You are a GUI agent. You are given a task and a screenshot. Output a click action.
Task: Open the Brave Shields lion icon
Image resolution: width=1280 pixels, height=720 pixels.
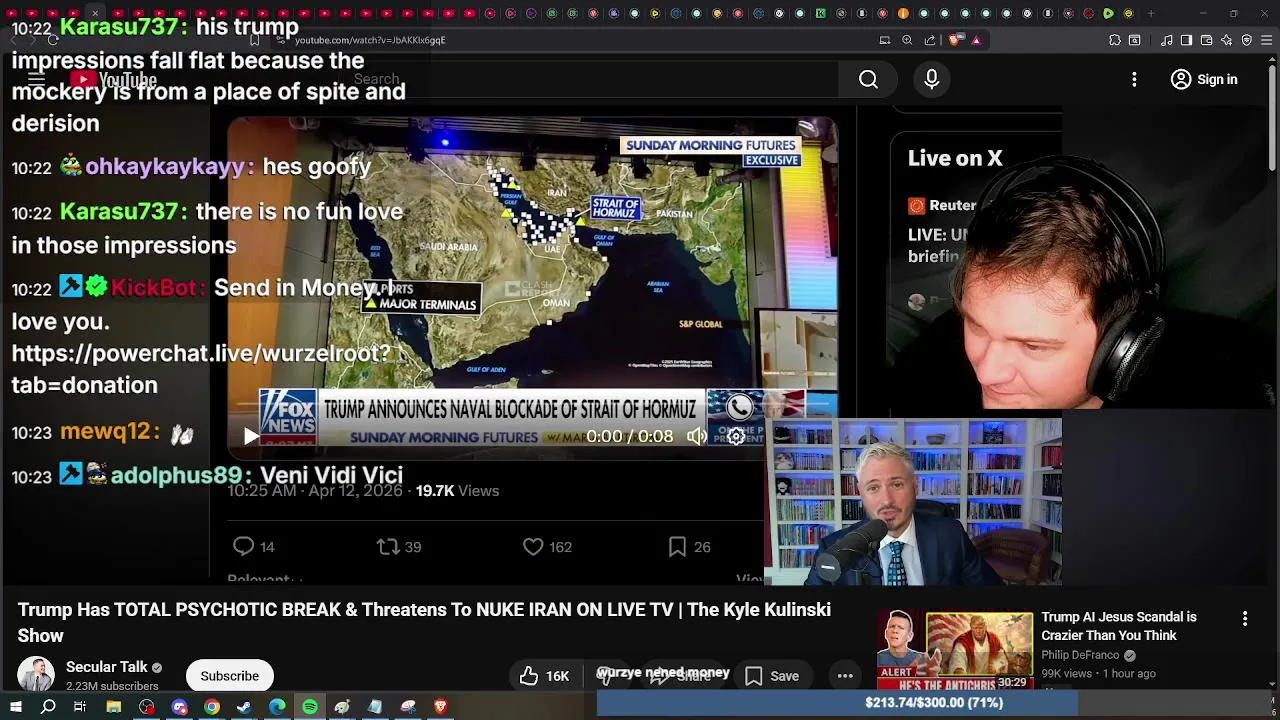click(954, 40)
